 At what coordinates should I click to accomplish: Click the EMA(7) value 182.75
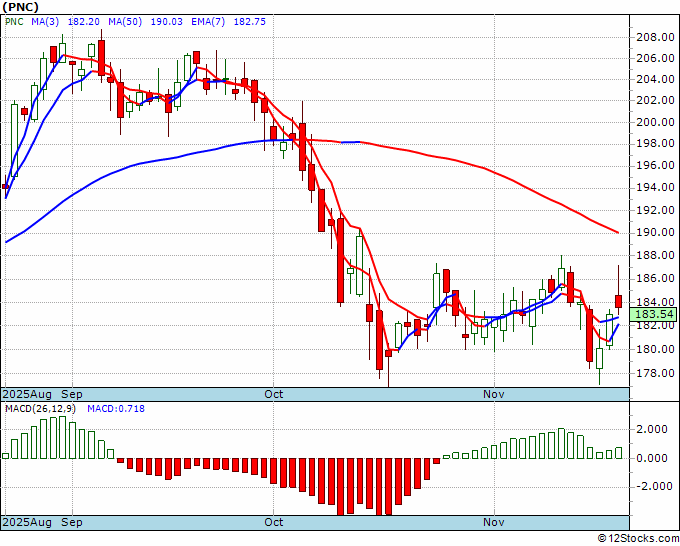coord(250,22)
